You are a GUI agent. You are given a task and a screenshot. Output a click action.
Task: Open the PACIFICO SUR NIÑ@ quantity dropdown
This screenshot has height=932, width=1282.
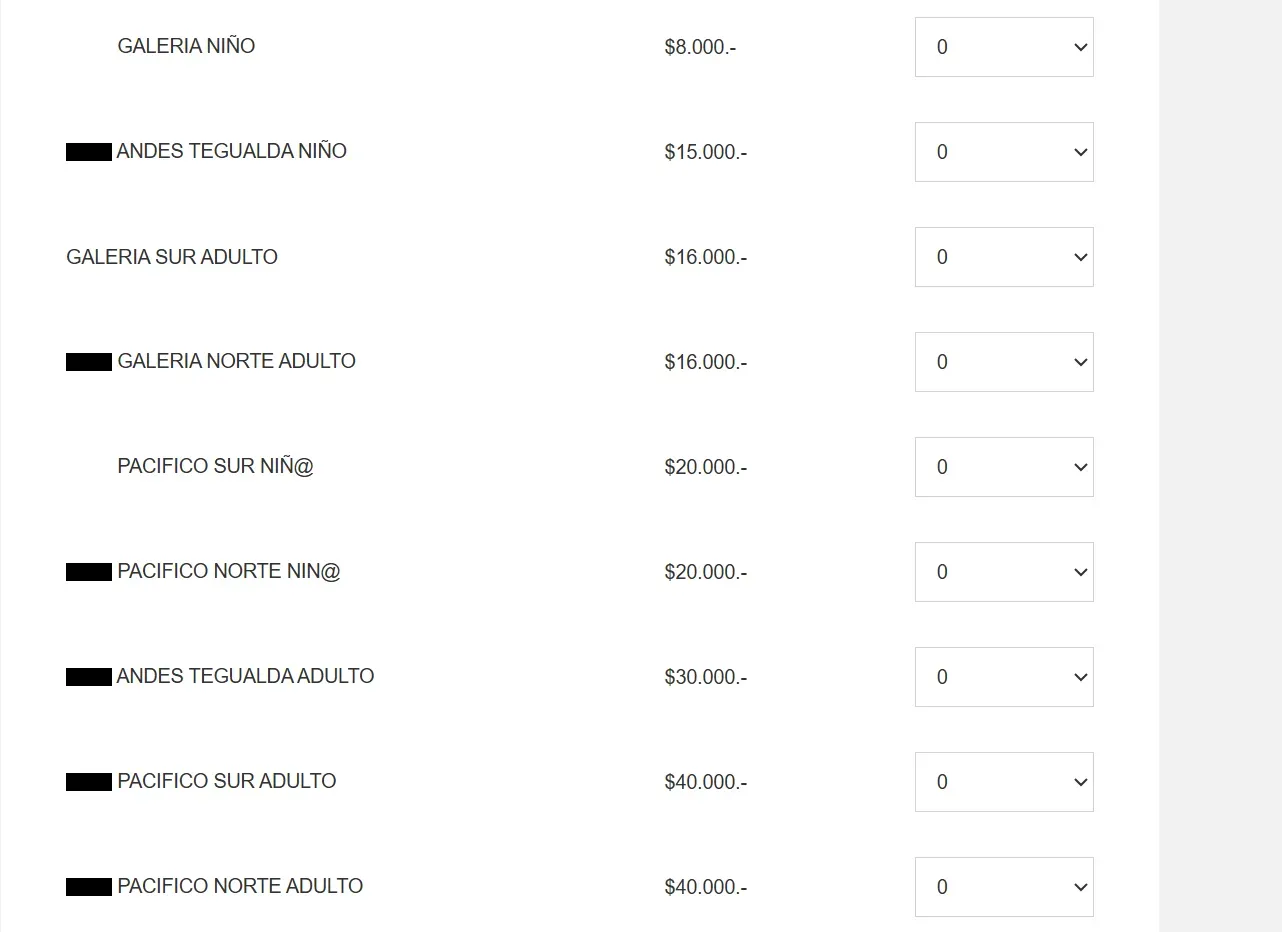click(x=1003, y=467)
